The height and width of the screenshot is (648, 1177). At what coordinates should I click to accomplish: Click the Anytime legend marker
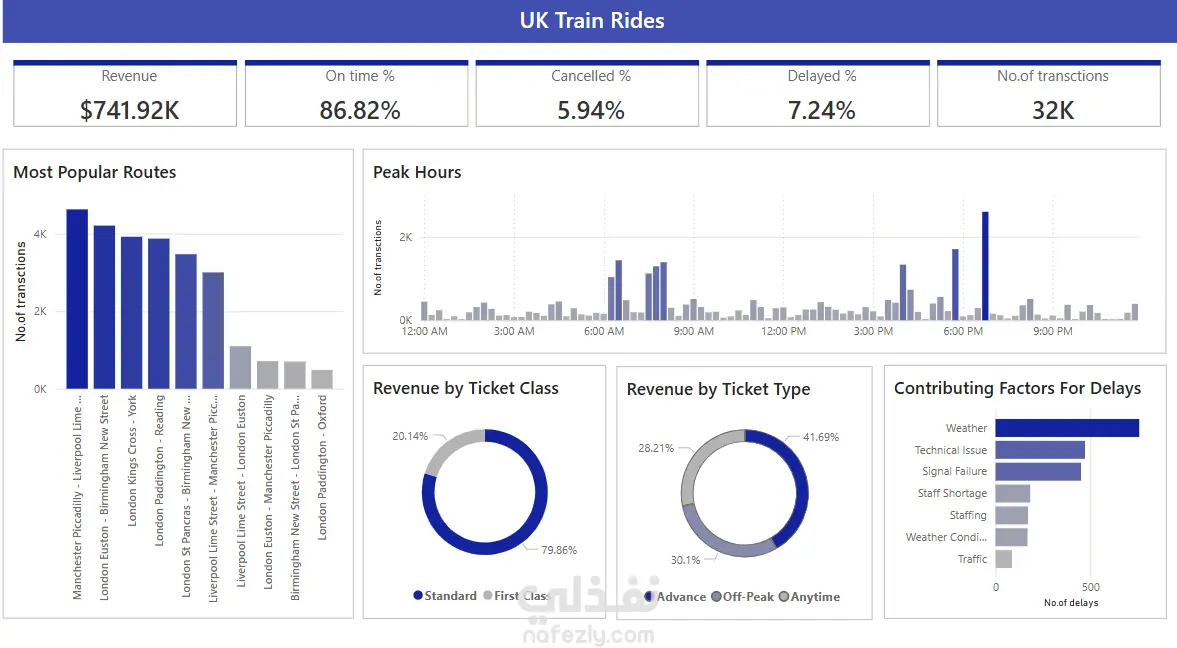click(x=784, y=597)
